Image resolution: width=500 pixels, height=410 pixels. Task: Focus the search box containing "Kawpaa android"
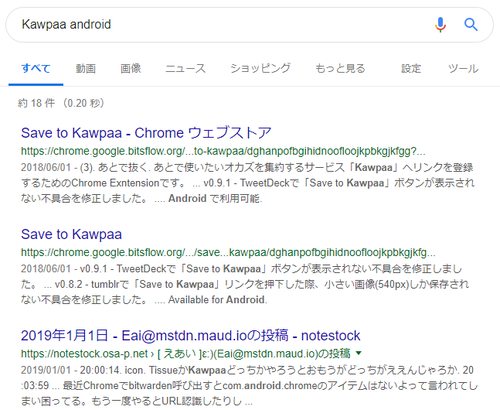pyautogui.click(x=220, y=25)
